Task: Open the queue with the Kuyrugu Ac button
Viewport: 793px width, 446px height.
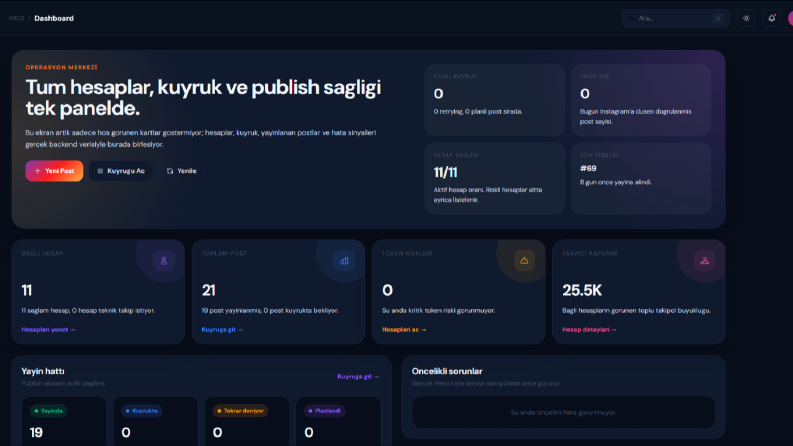Action: (121, 171)
